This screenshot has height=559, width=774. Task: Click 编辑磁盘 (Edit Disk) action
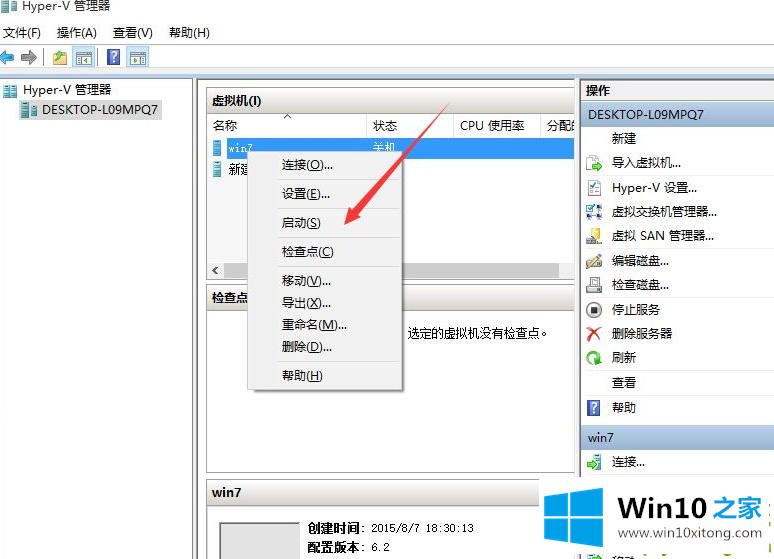[x=640, y=261]
